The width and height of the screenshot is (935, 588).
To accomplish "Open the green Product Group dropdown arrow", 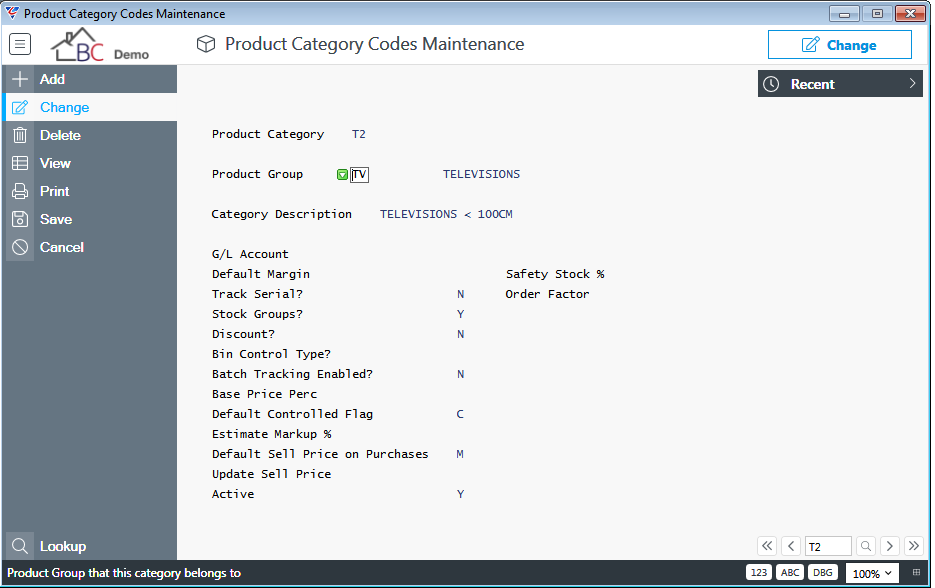I will (x=342, y=175).
